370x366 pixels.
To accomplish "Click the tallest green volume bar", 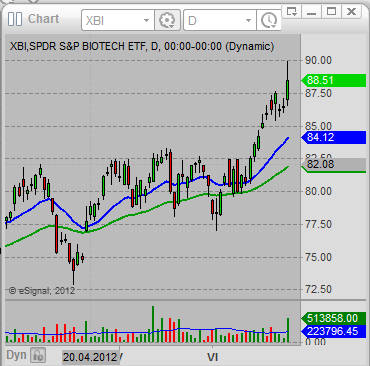I will 153,324.
